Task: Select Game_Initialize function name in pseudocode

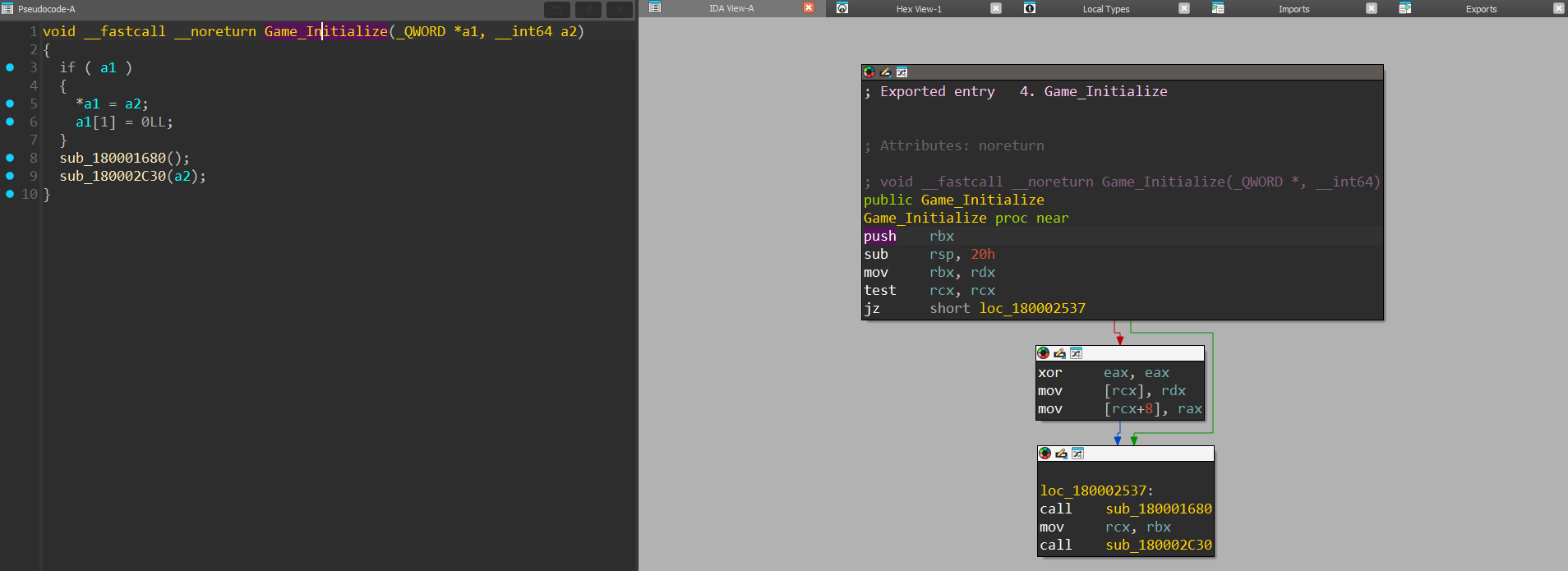Action: [326, 31]
